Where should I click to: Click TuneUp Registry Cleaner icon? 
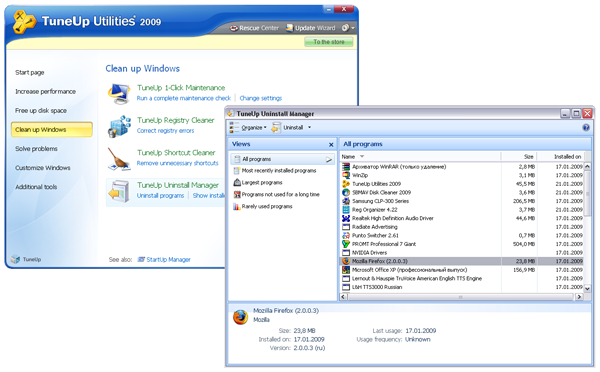[x=119, y=126]
